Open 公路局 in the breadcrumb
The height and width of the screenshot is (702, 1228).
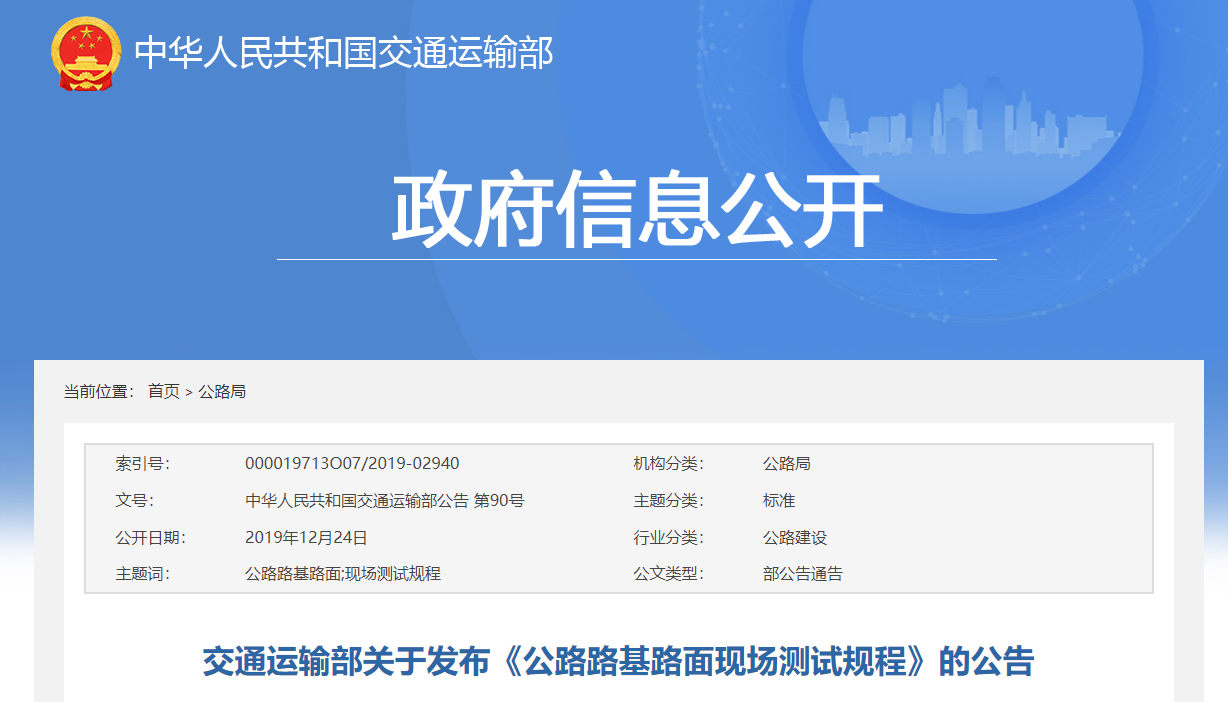click(222, 391)
